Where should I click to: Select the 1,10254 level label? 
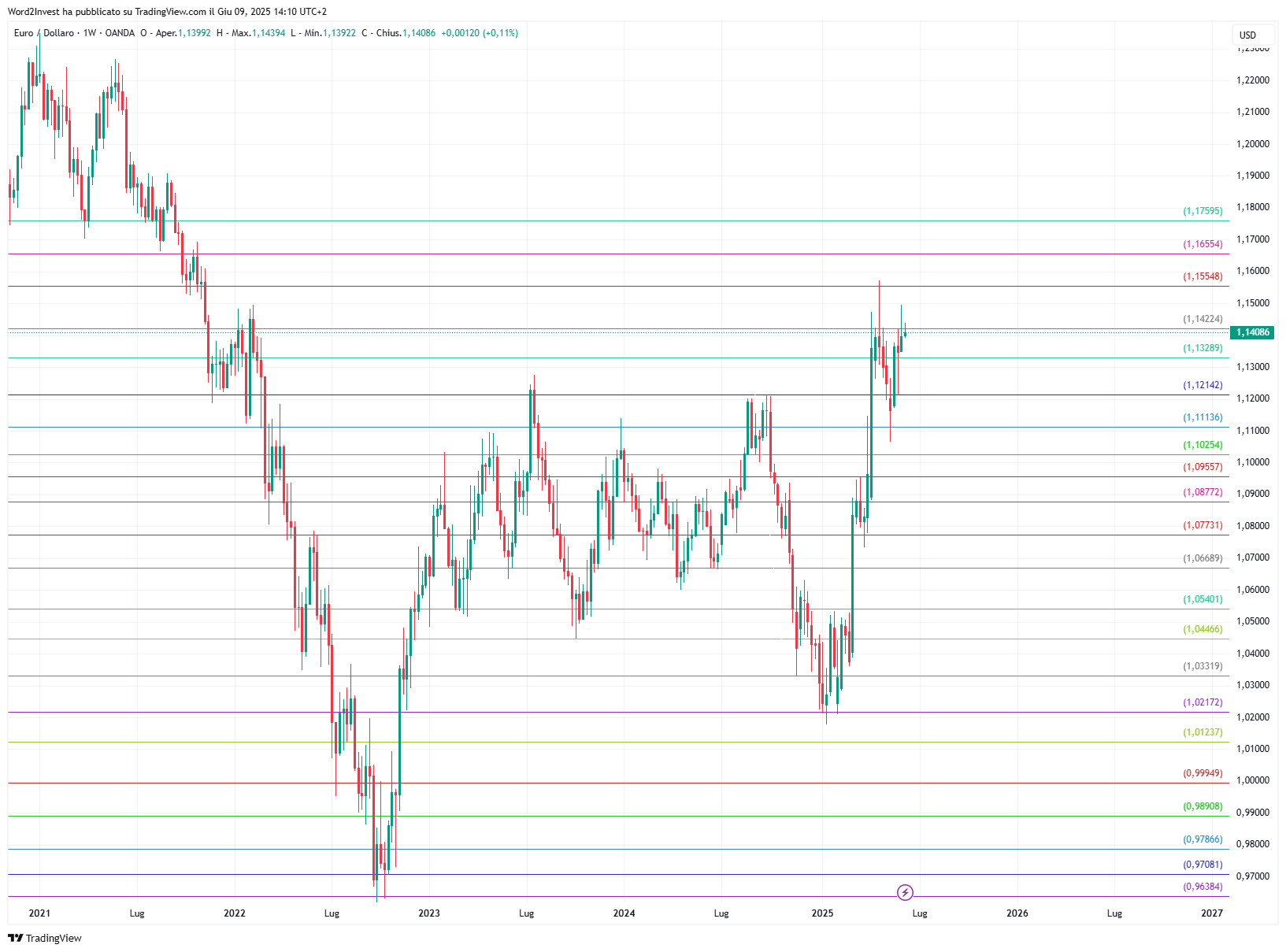coord(1203,445)
